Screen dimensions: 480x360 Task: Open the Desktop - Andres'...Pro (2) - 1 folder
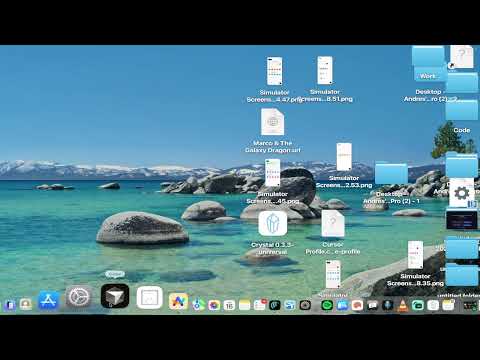391,173
